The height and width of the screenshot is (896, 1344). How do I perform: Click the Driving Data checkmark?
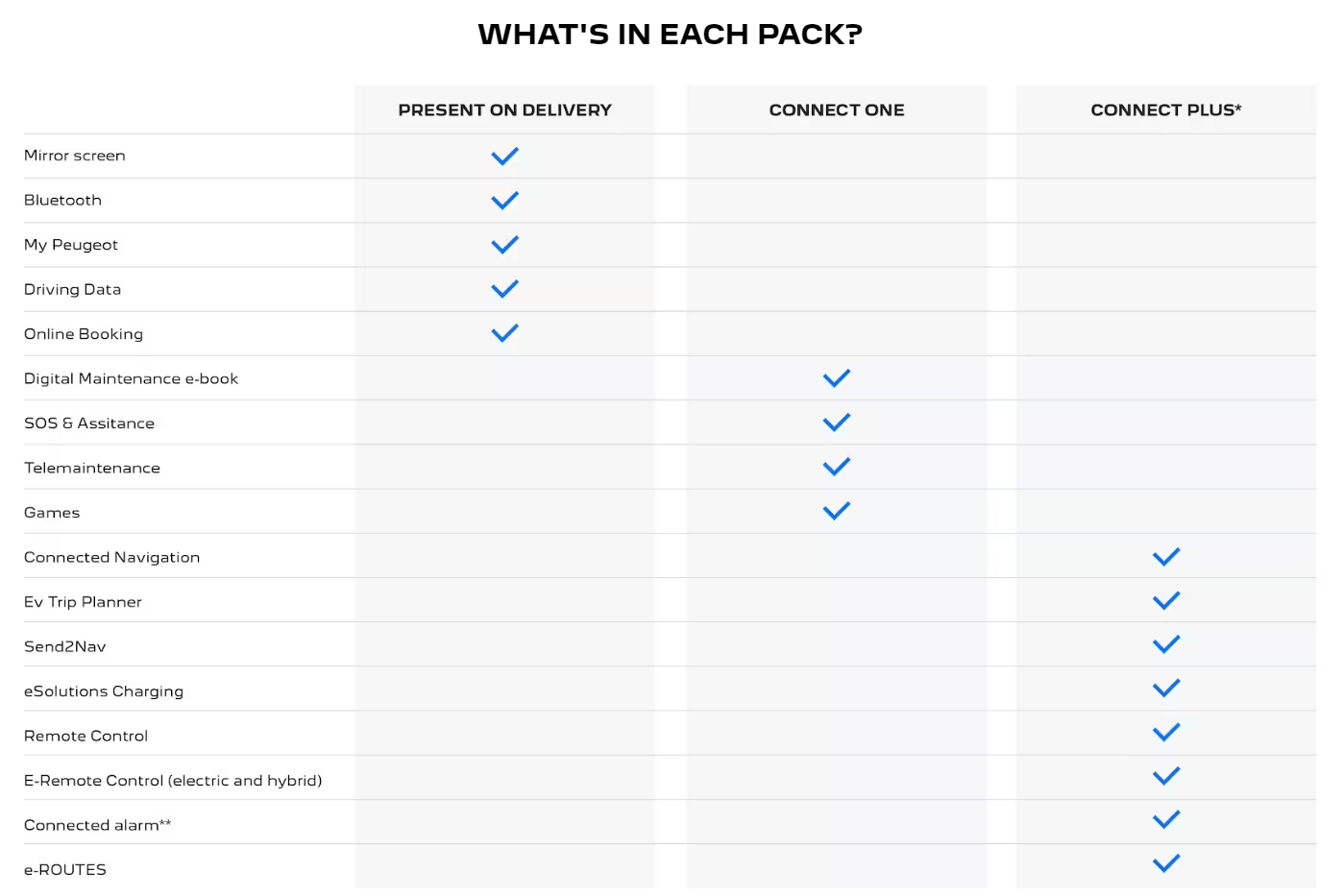(504, 289)
